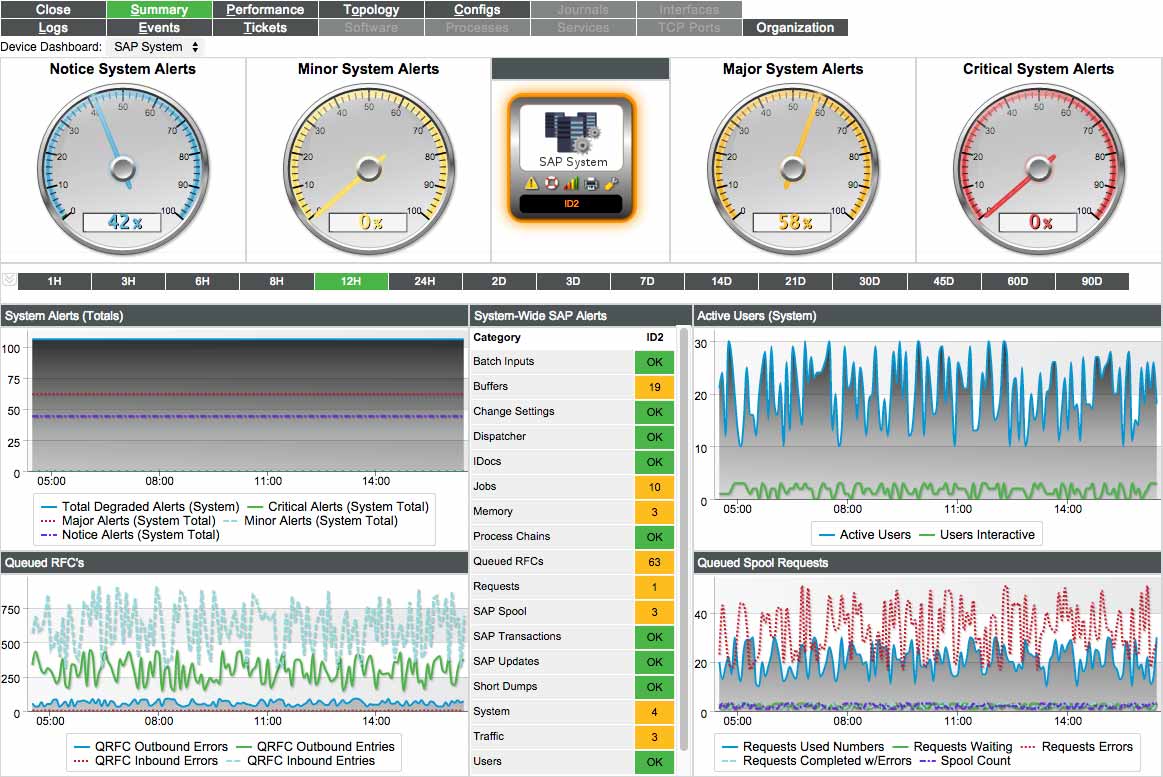This screenshot has width=1163, height=777.
Task: Click the Memory alert value 3
Action: click(x=654, y=512)
